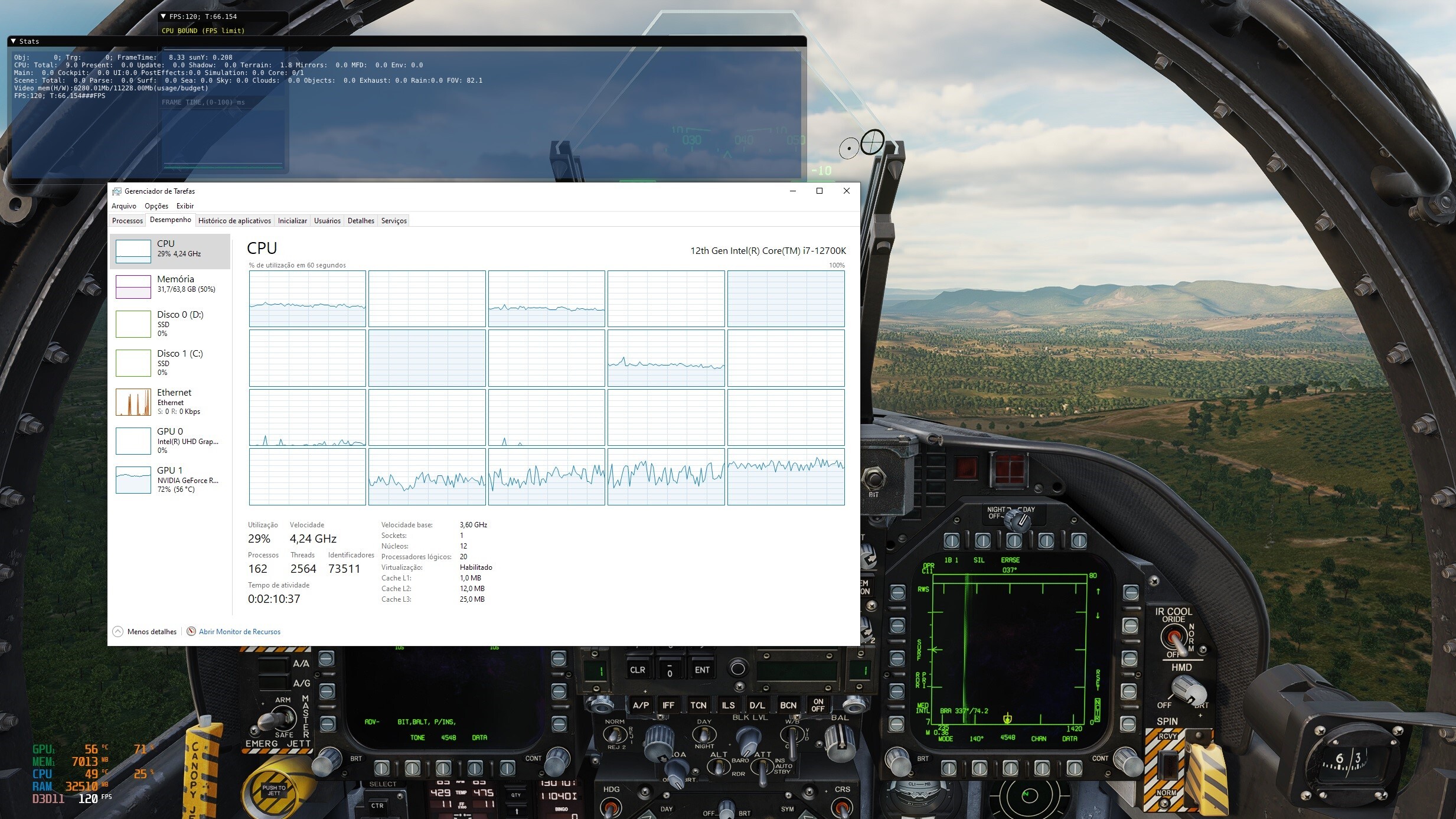This screenshot has height=819, width=1456.
Task: Click the last logical processor usage graph
Action: pyautogui.click(x=786, y=477)
